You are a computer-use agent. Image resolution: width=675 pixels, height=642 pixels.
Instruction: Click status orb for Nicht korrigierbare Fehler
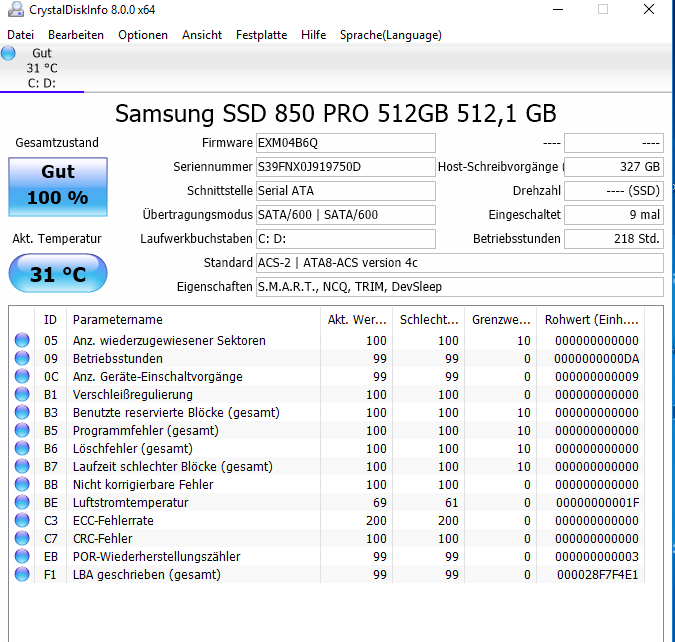(22, 484)
